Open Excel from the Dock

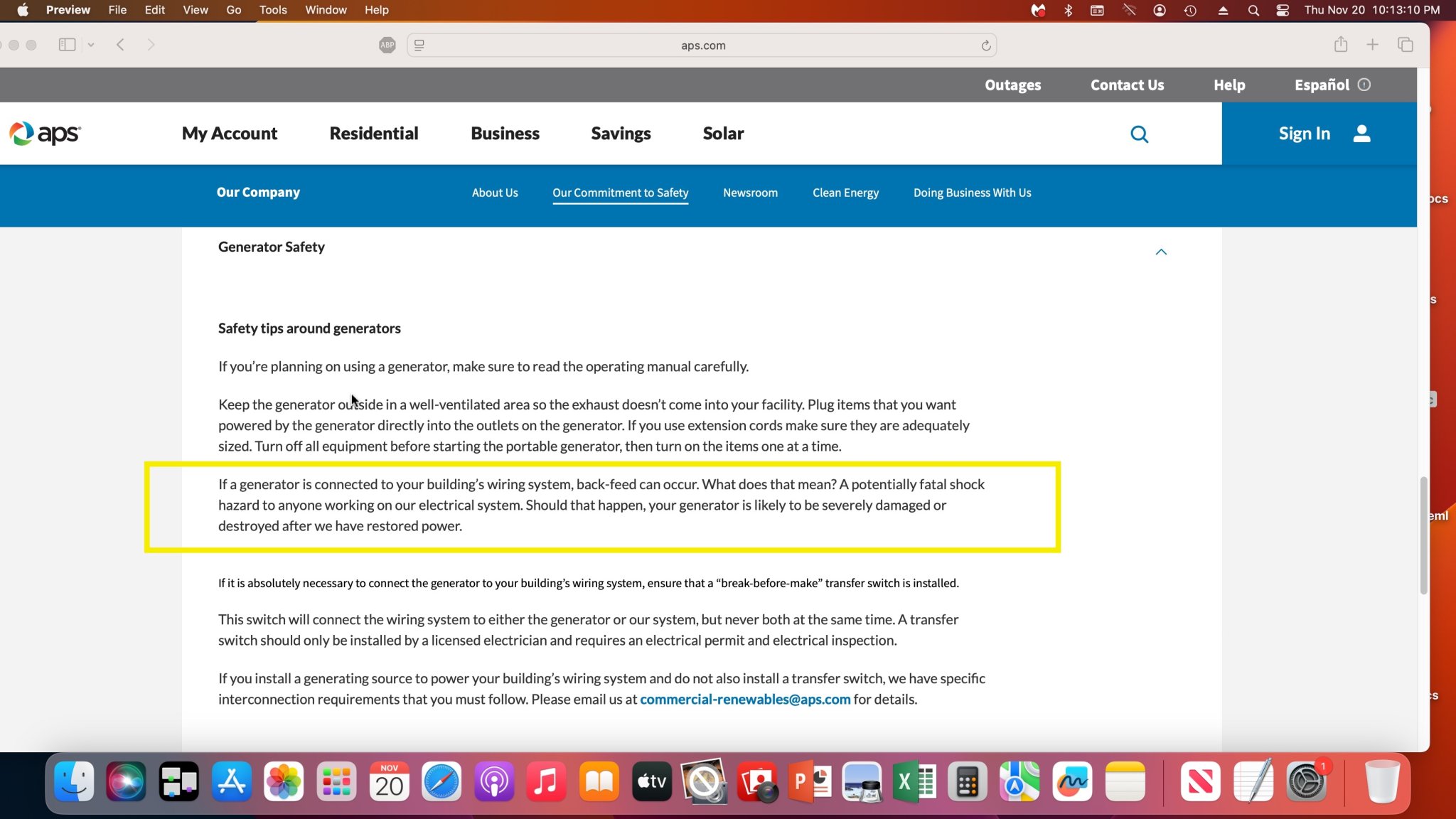[914, 782]
